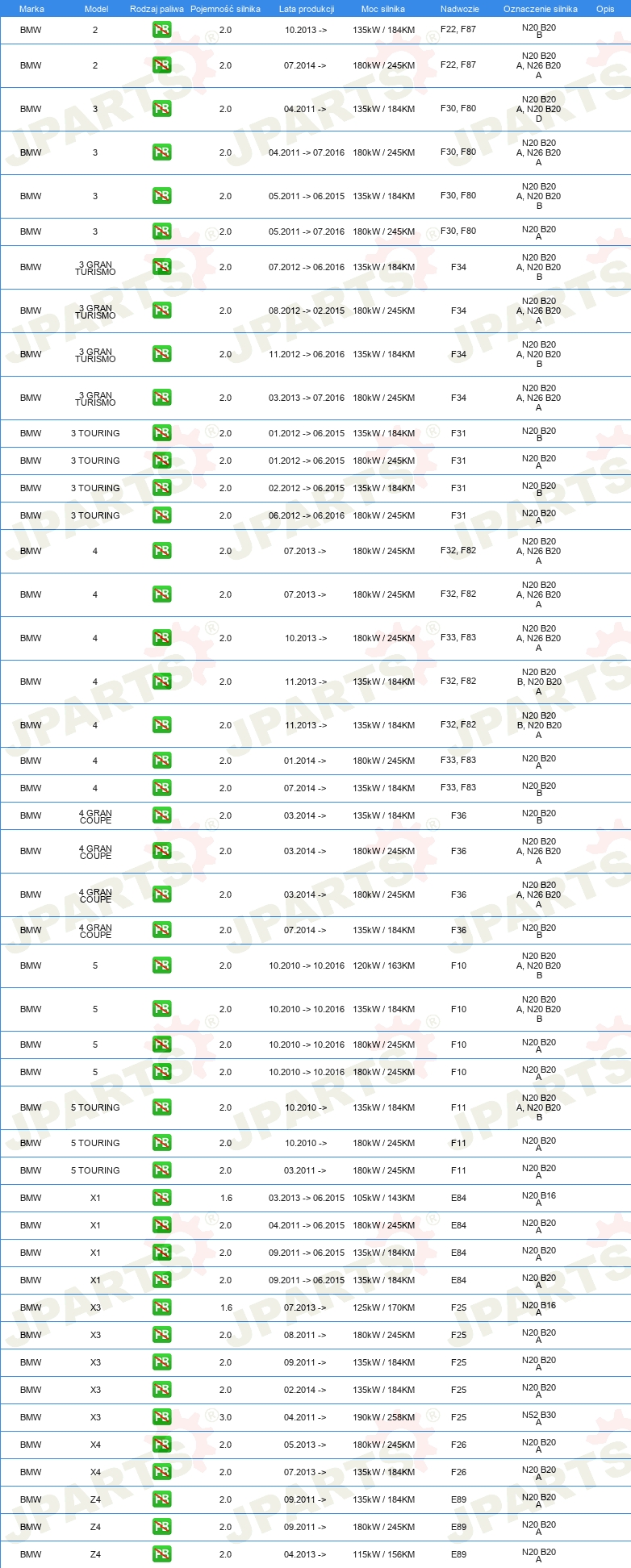Click the 'N52 B30 A' engine code cell
631x1568 pixels.
[x=539, y=1418]
